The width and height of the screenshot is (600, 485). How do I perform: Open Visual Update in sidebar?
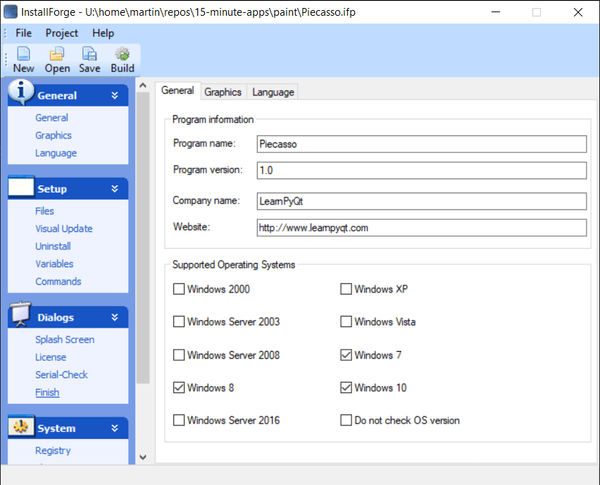coord(64,229)
